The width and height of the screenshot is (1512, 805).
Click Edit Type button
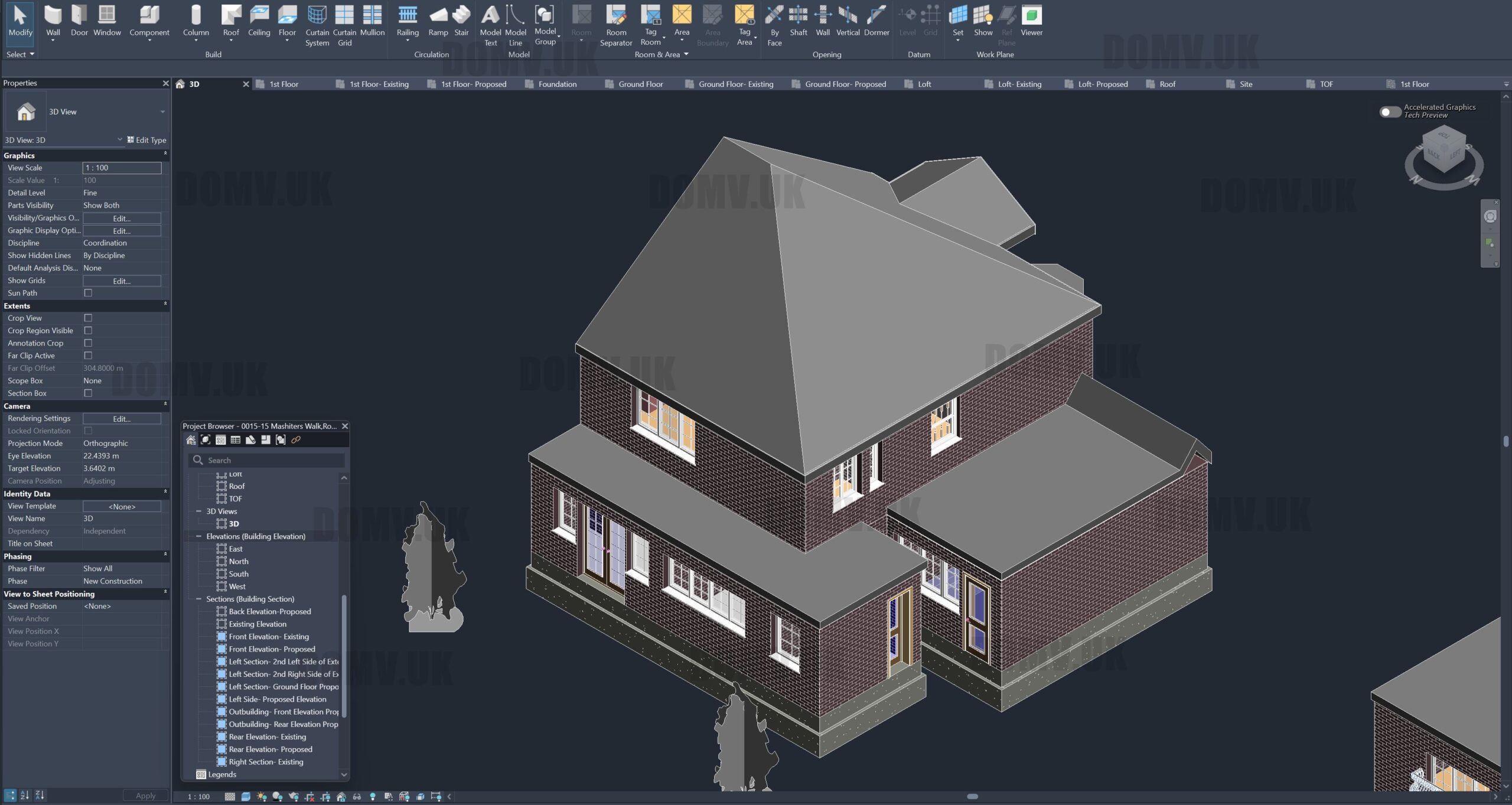pos(147,140)
